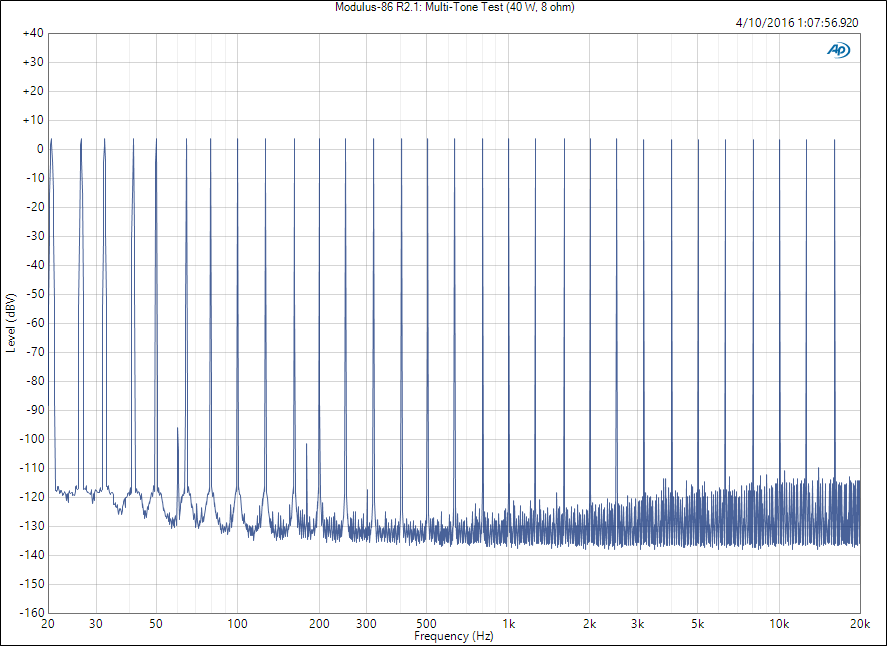The width and height of the screenshot is (887, 646).
Task: Click the -40 level axis value
Action: click(35, 265)
